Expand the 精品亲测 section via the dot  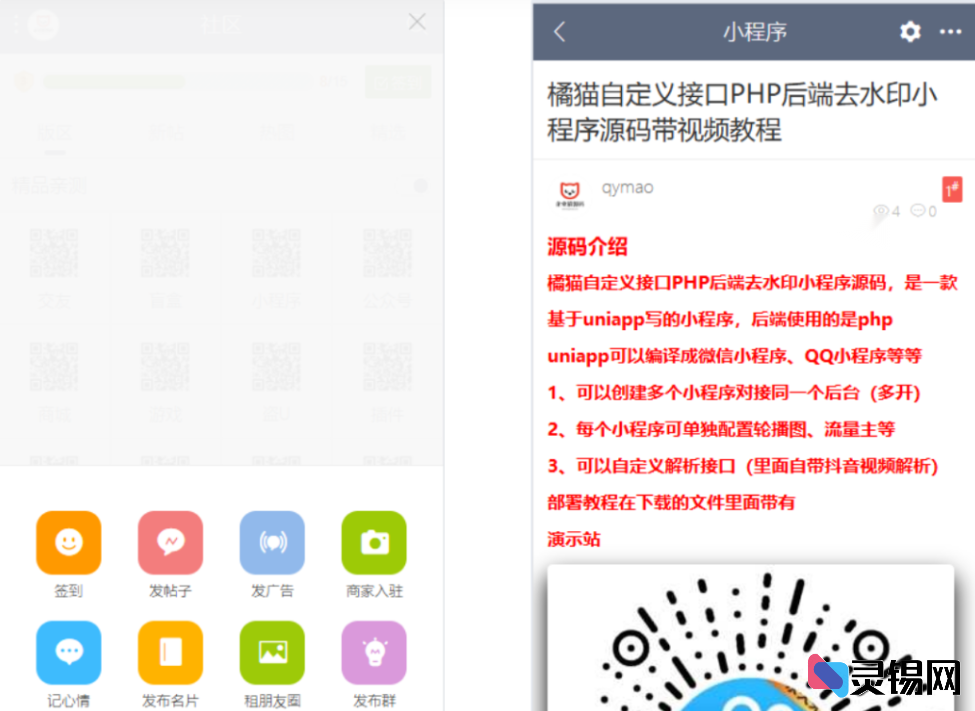tap(420, 186)
